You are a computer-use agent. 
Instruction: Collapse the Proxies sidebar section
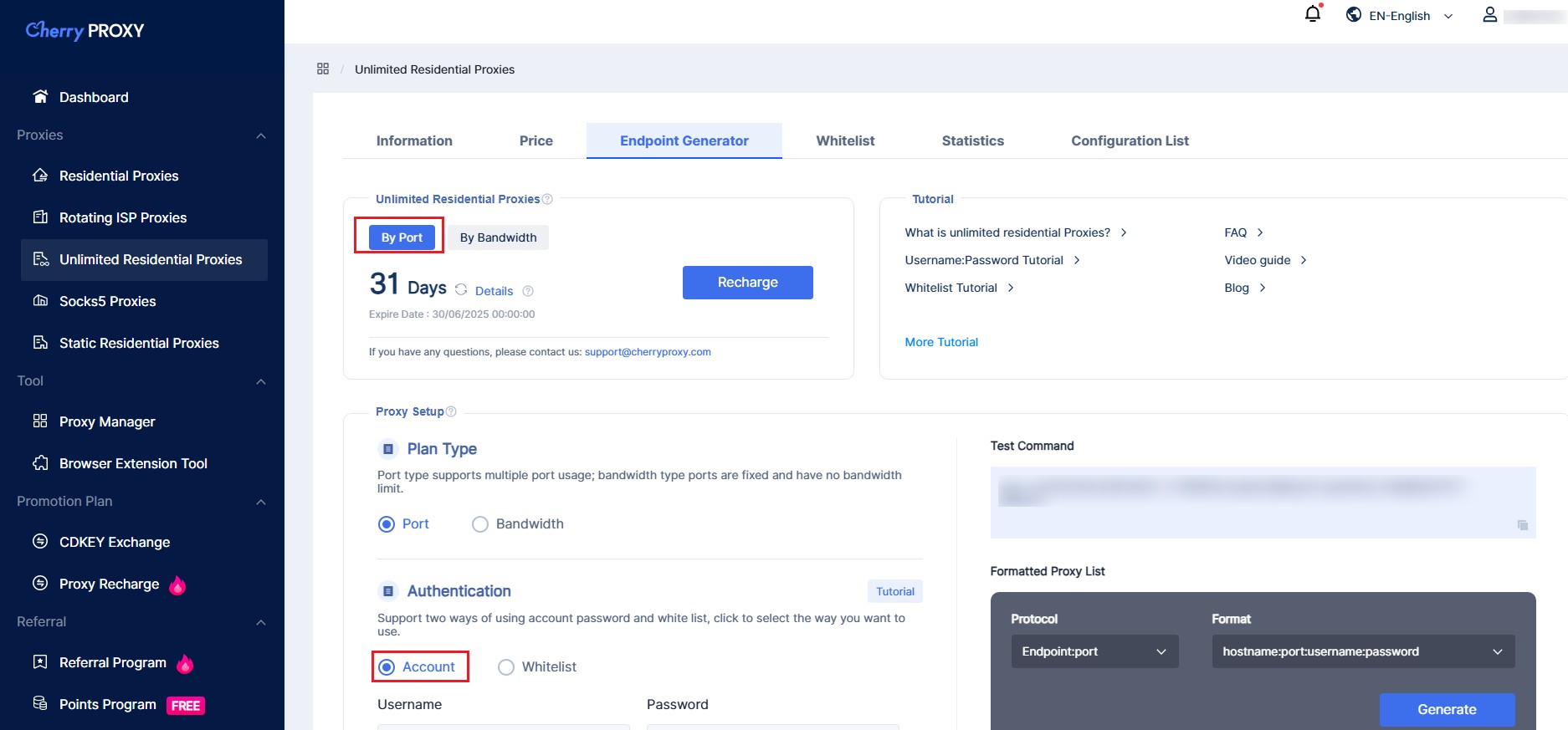261,135
